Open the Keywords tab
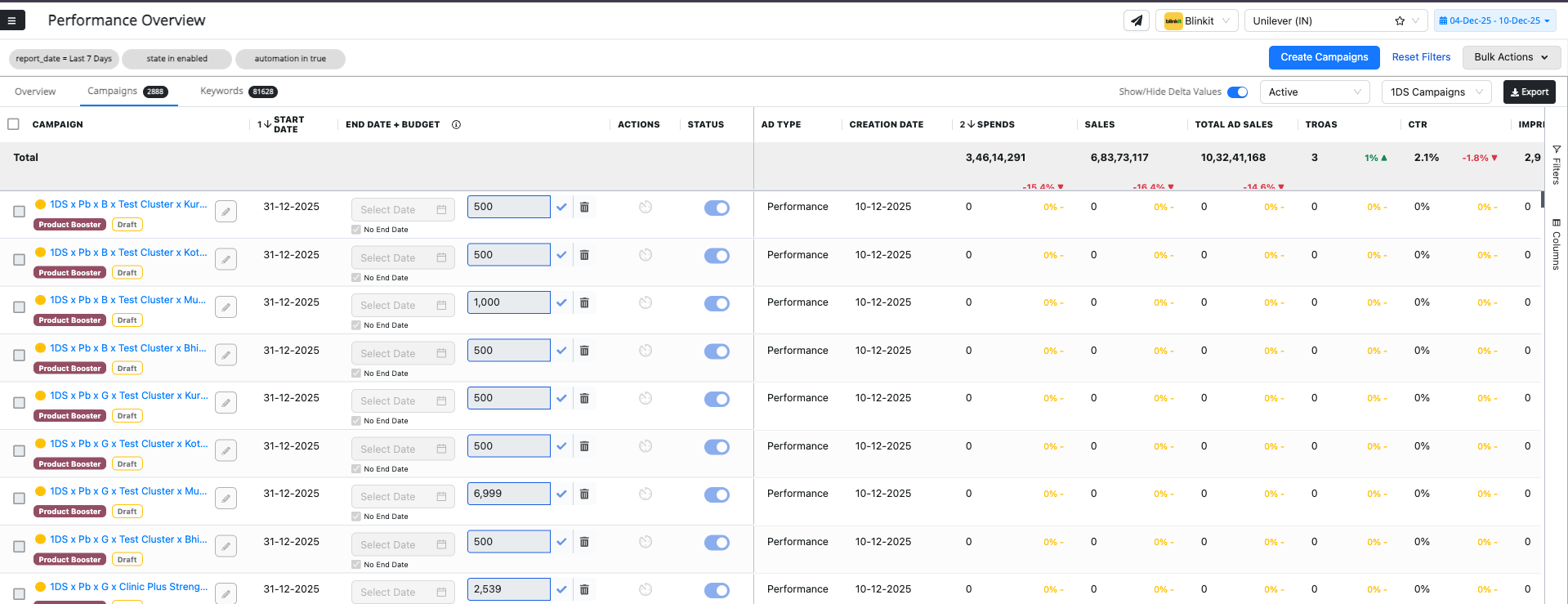 point(239,92)
